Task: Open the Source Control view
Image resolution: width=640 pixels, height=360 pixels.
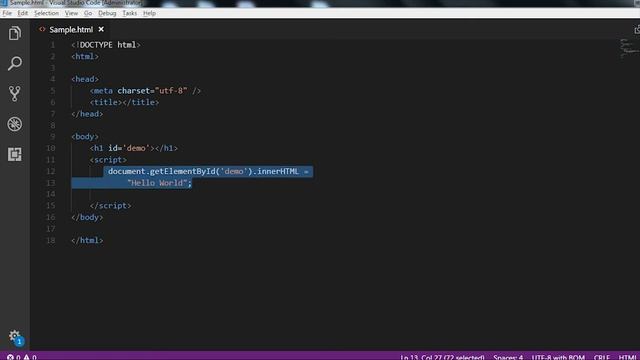Action: coord(15,93)
